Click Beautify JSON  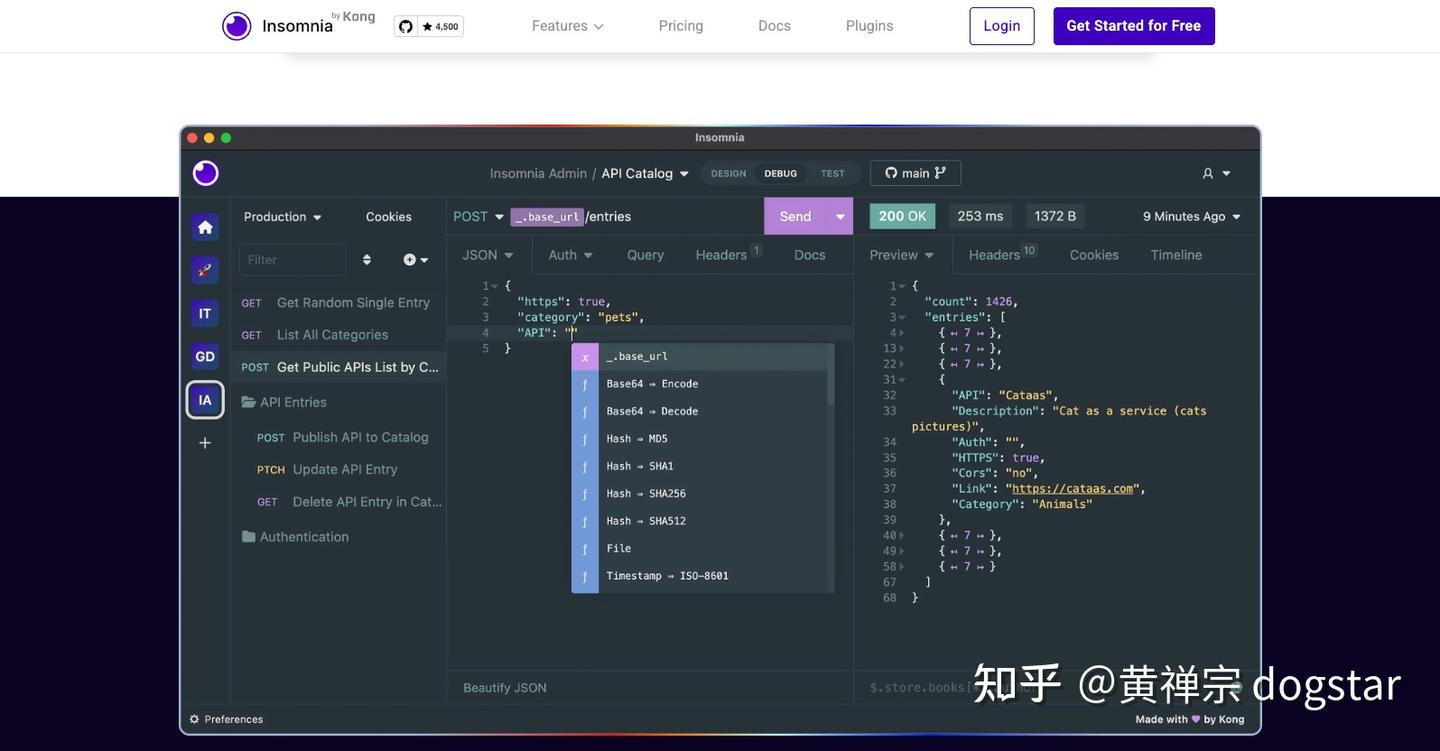tap(505, 688)
